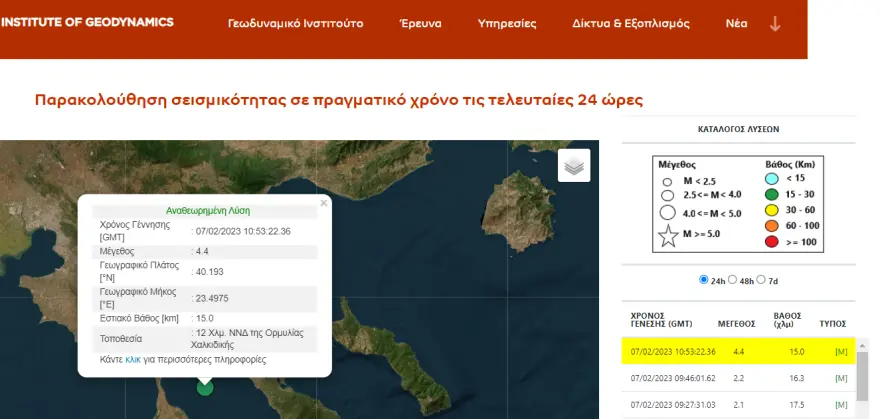880x419 pixels.
Task: Click the 'κλικ' link for more information
Action: (x=132, y=359)
